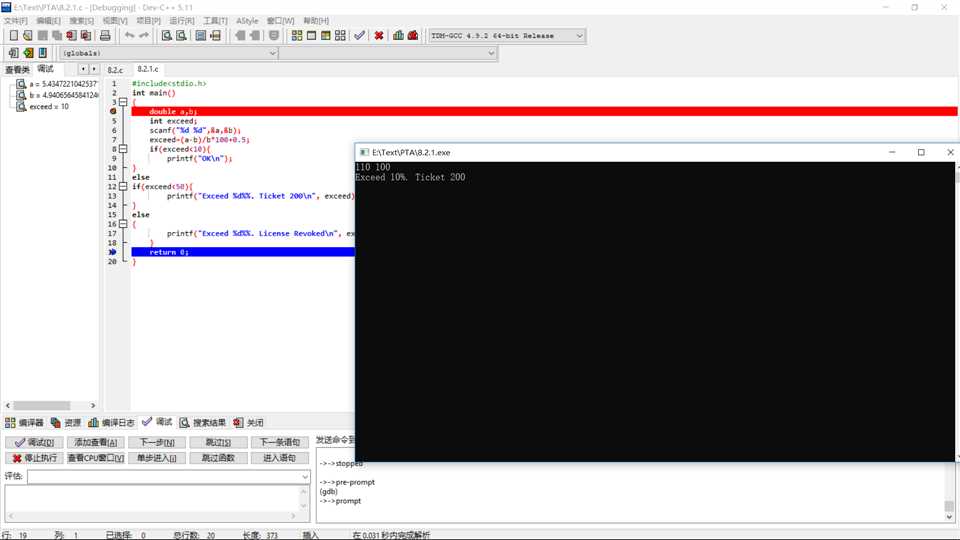Viewport: 960px width, 540px height.
Task: Click the Delete profiling information icon
Action: [x=413, y=36]
